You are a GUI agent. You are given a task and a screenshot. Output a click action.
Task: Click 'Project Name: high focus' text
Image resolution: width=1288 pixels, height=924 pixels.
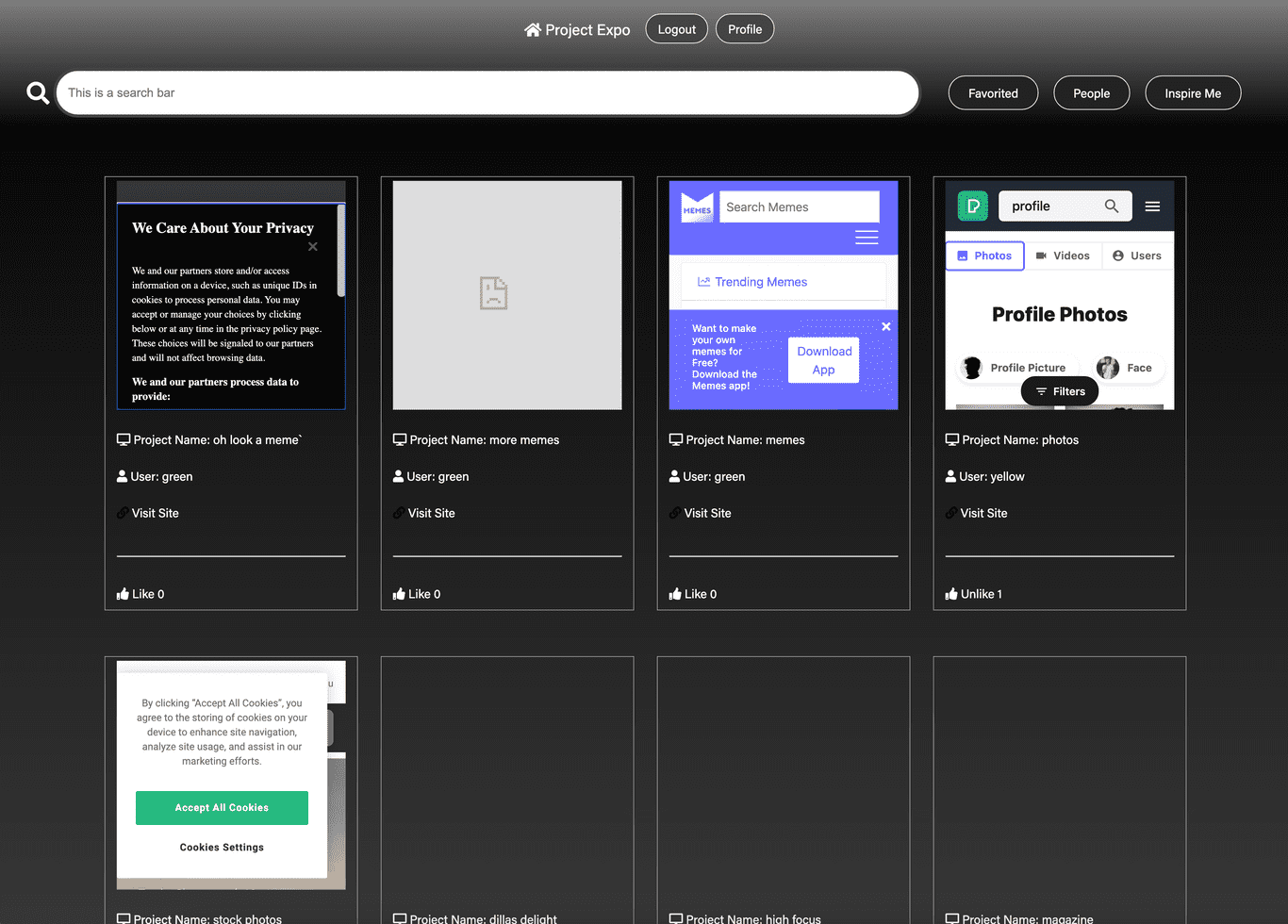(x=753, y=918)
